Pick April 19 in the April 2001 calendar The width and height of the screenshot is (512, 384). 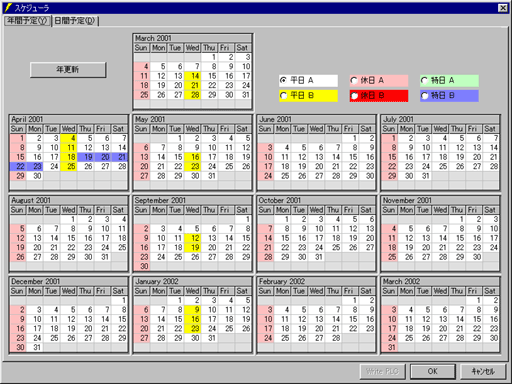[x=88, y=157]
